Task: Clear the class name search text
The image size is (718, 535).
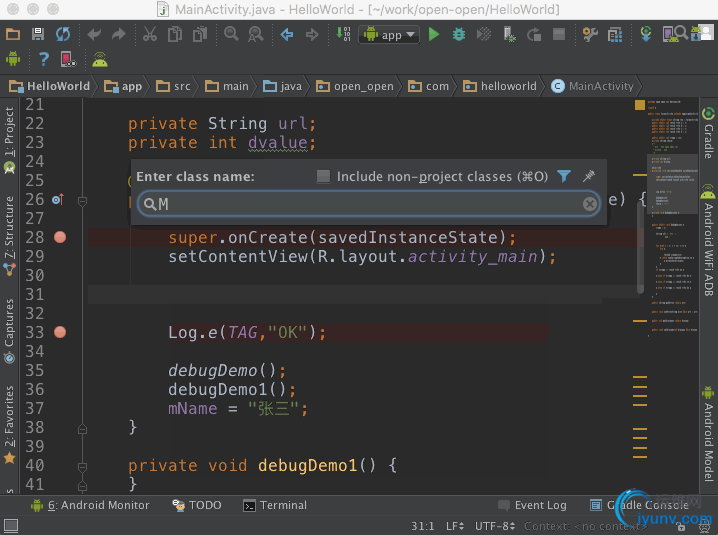Action: [x=590, y=204]
